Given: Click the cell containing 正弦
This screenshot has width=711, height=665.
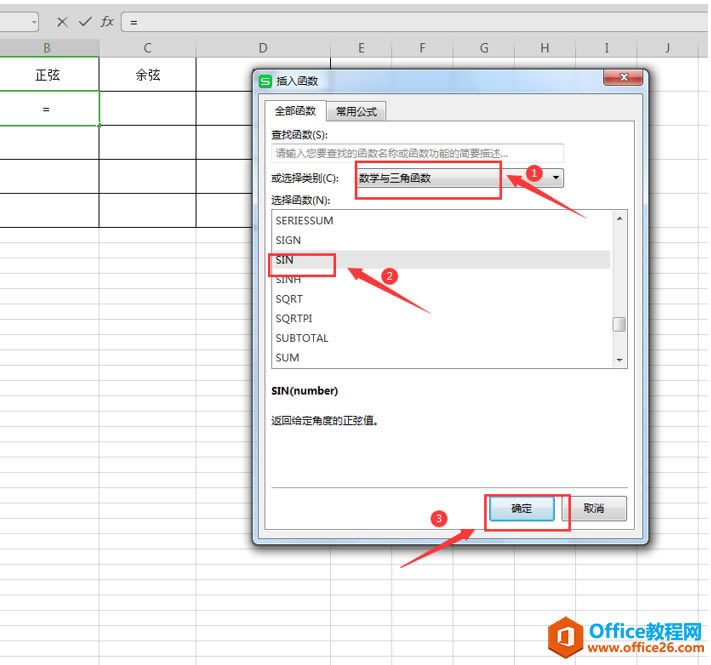Looking at the screenshot, I should [48, 74].
